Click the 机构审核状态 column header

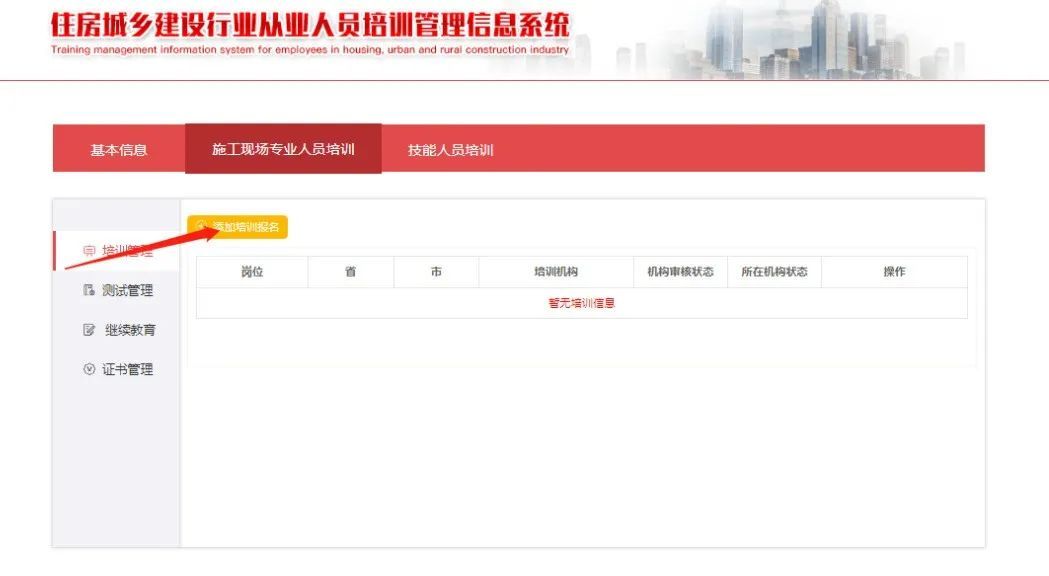680,272
